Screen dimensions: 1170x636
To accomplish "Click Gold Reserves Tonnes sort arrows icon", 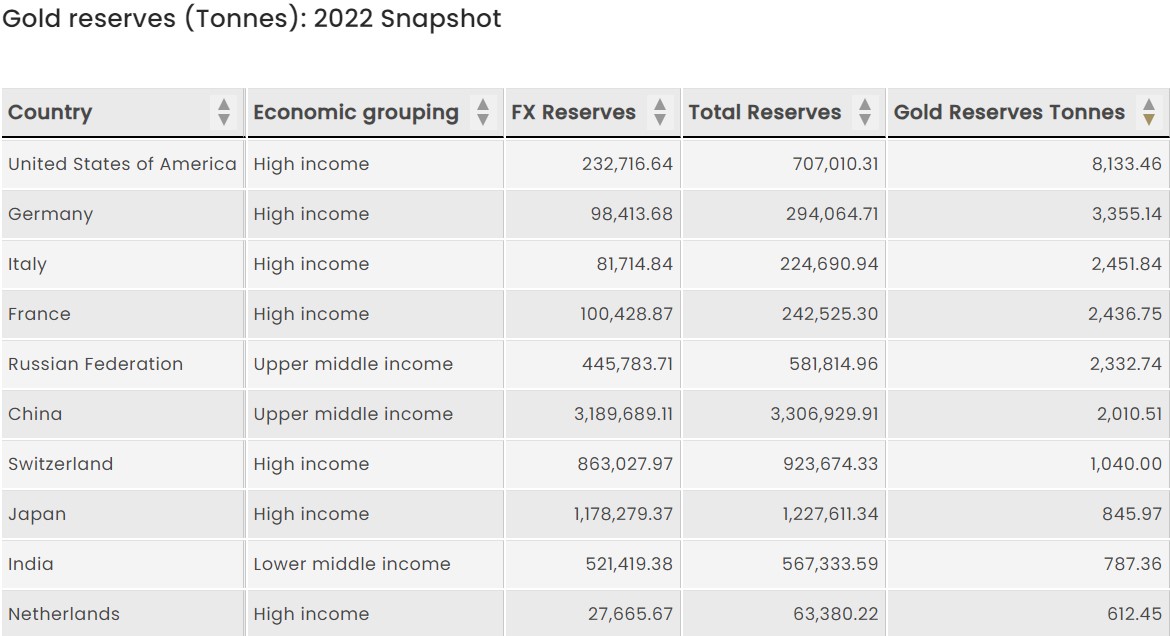I will tap(1149, 112).
